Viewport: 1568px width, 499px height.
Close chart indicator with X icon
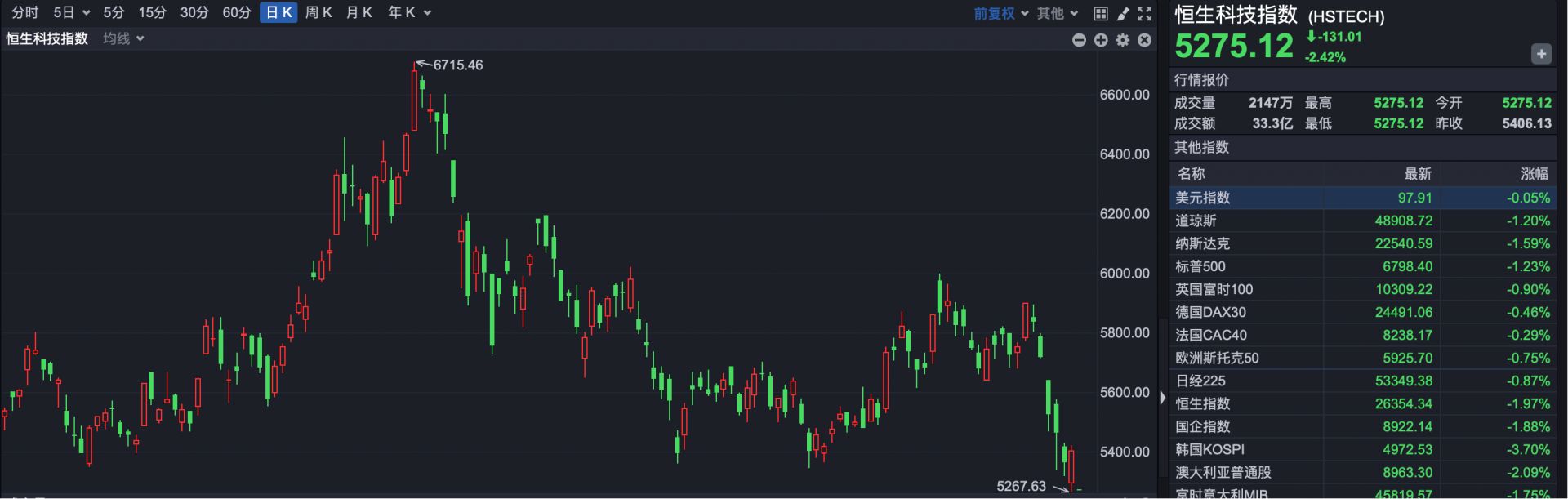[x=1145, y=40]
